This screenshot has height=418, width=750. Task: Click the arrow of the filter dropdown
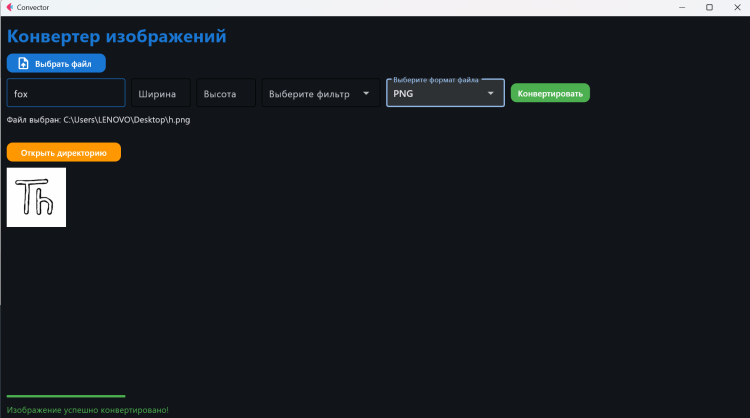click(365, 93)
